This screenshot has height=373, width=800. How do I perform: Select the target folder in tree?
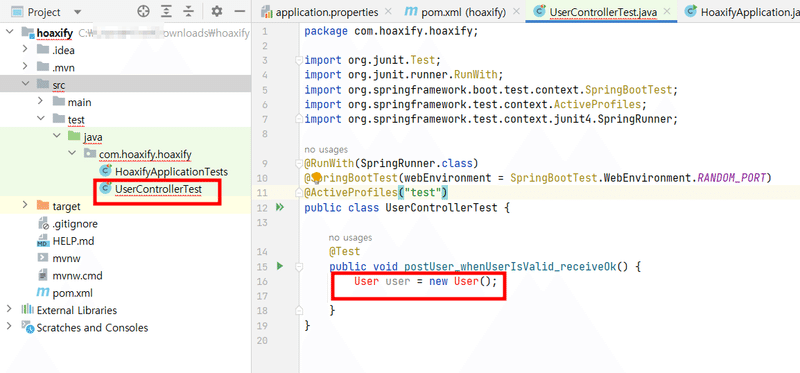click(x=66, y=206)
